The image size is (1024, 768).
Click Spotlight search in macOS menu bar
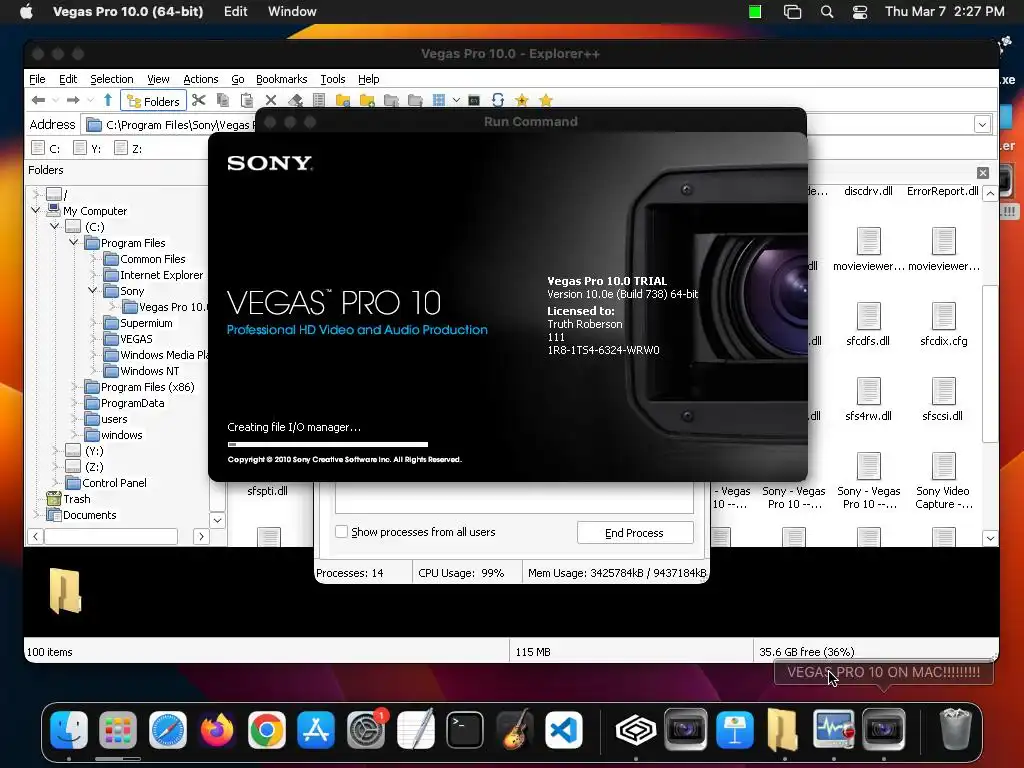pos(827,12)
